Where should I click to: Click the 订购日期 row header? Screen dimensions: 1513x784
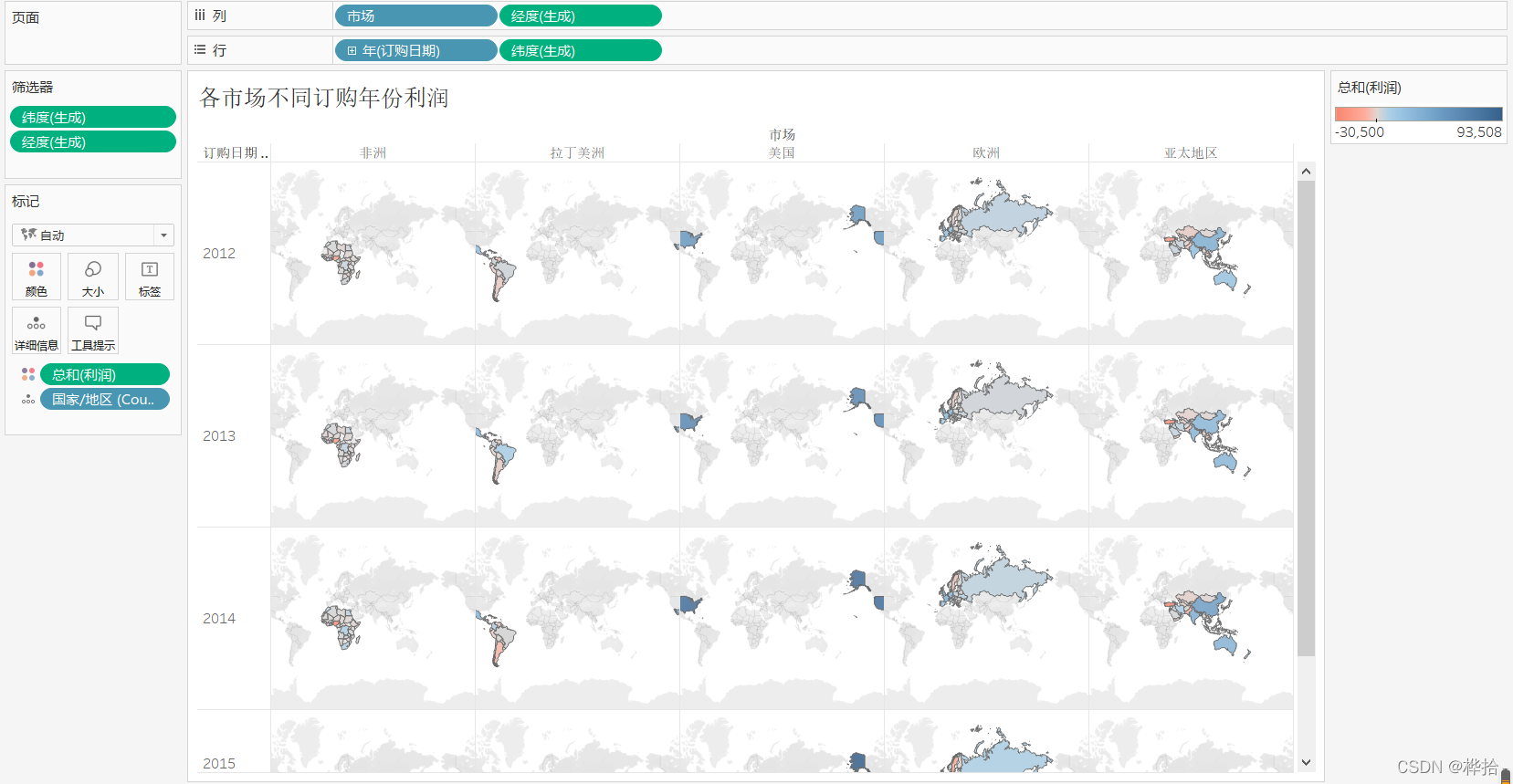click(x=235, y=153)
